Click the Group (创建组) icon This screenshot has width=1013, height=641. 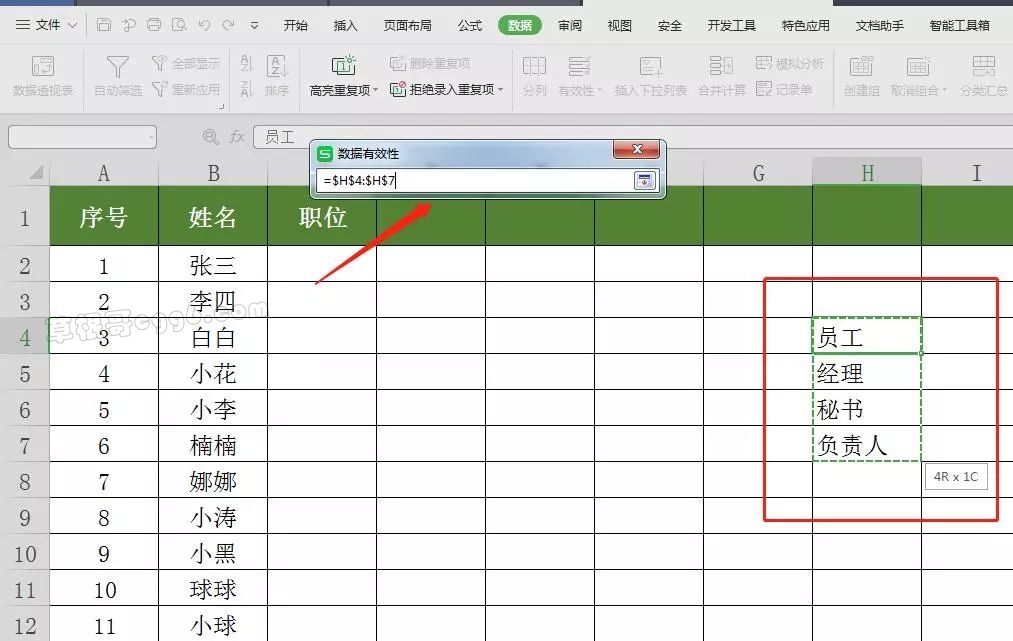pos(860,67)
